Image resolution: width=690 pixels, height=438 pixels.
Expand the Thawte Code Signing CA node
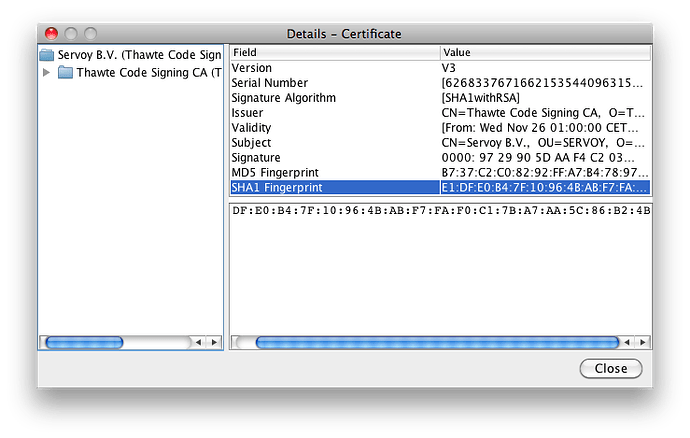pyautogui.click(x=46, y=72)
